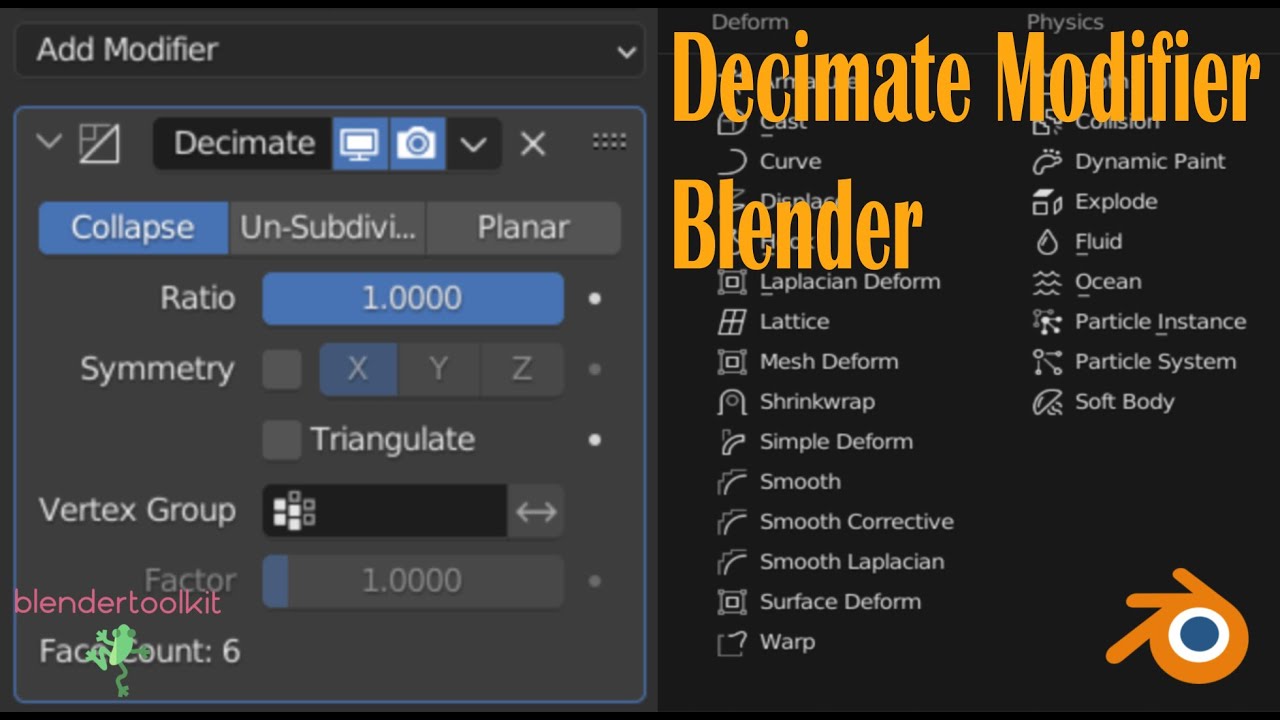1280x720 pixels.
Task: Click the Fluid droplet icon
Action: (1047, 242)
